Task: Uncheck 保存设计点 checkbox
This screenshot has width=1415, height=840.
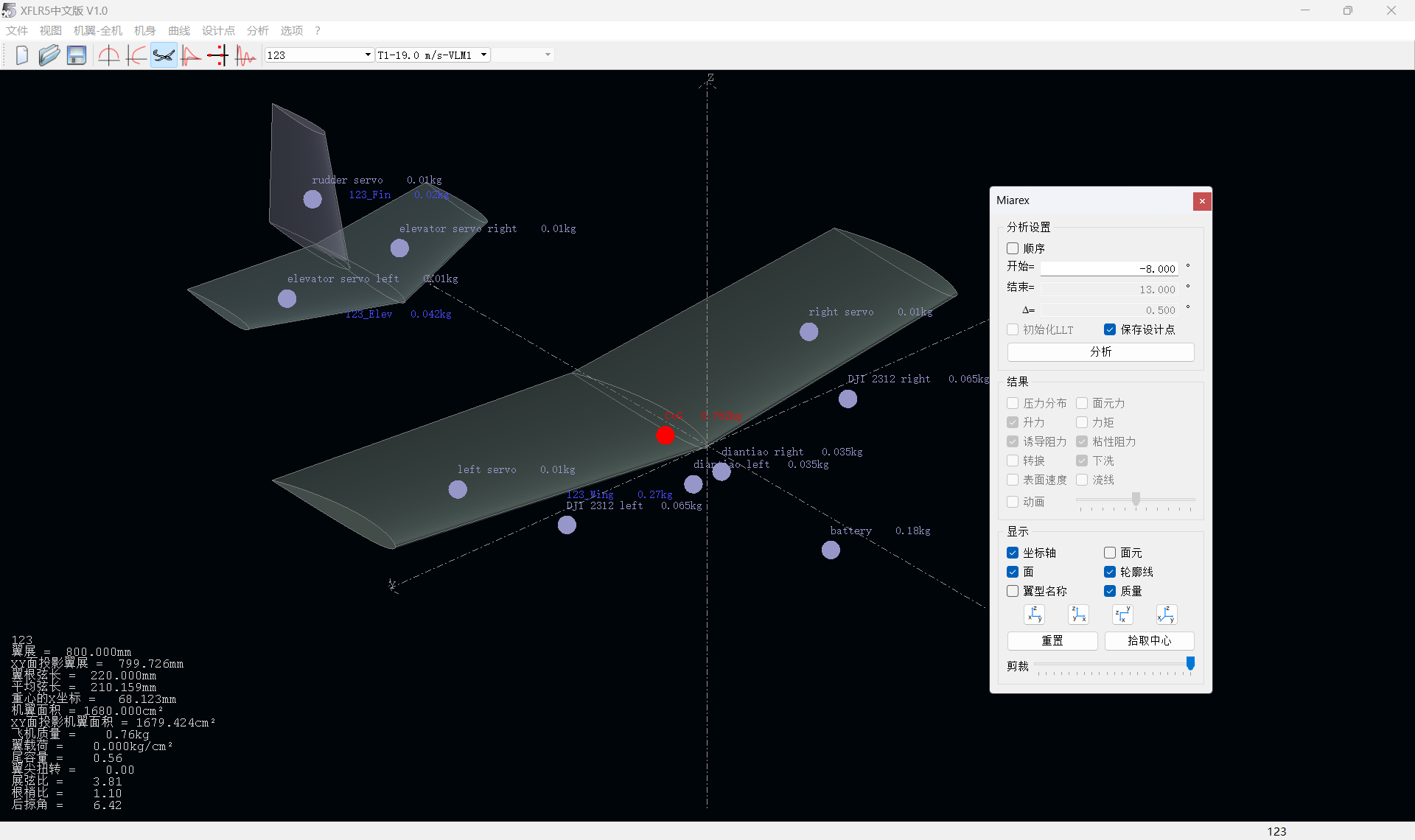Action: coord(1110,329)
